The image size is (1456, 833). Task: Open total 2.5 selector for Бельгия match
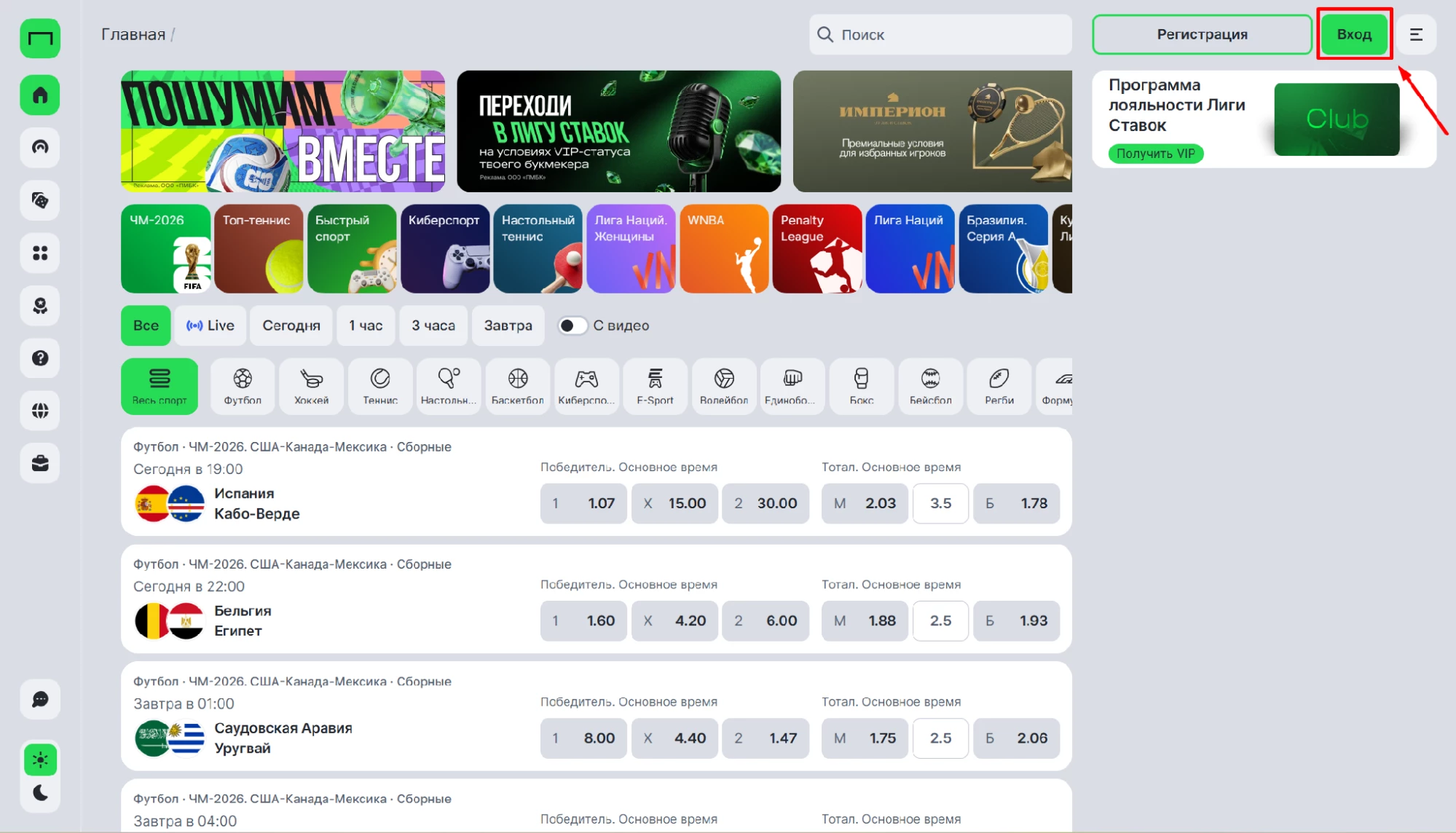(940, 620)
